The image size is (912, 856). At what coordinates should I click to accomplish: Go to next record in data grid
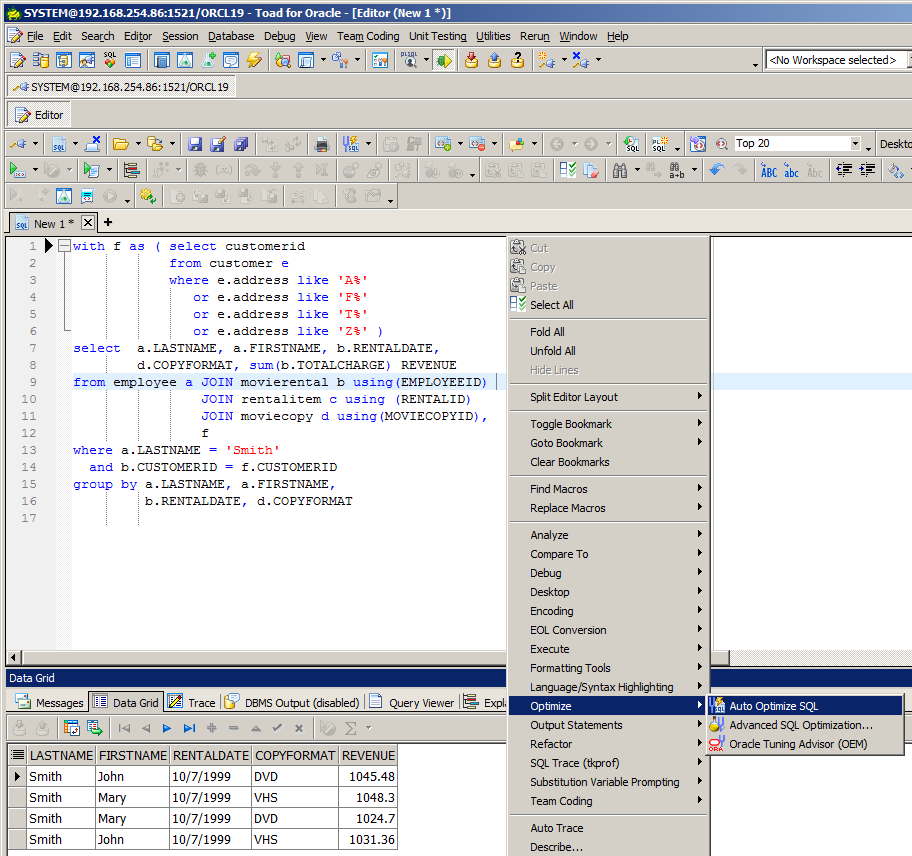coord(167,728)
